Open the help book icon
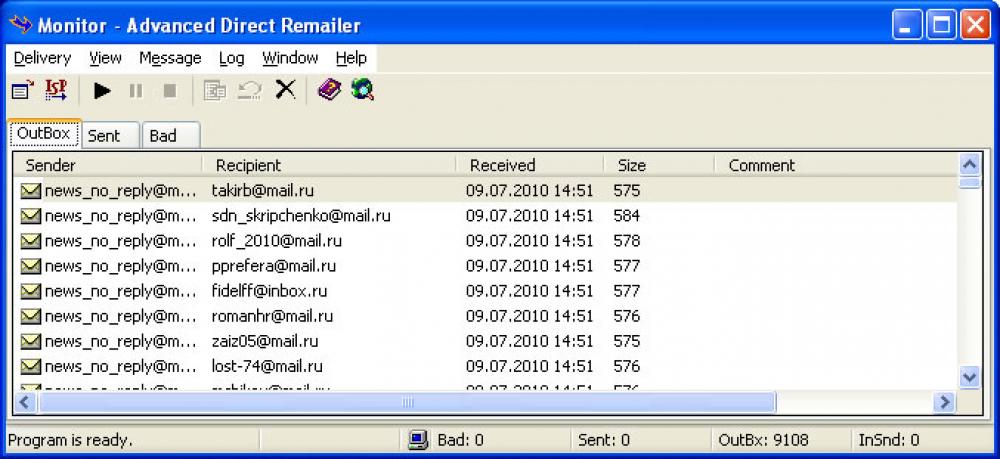The width and height of the screenshot is (1000, 459). (x=329, y=90)
